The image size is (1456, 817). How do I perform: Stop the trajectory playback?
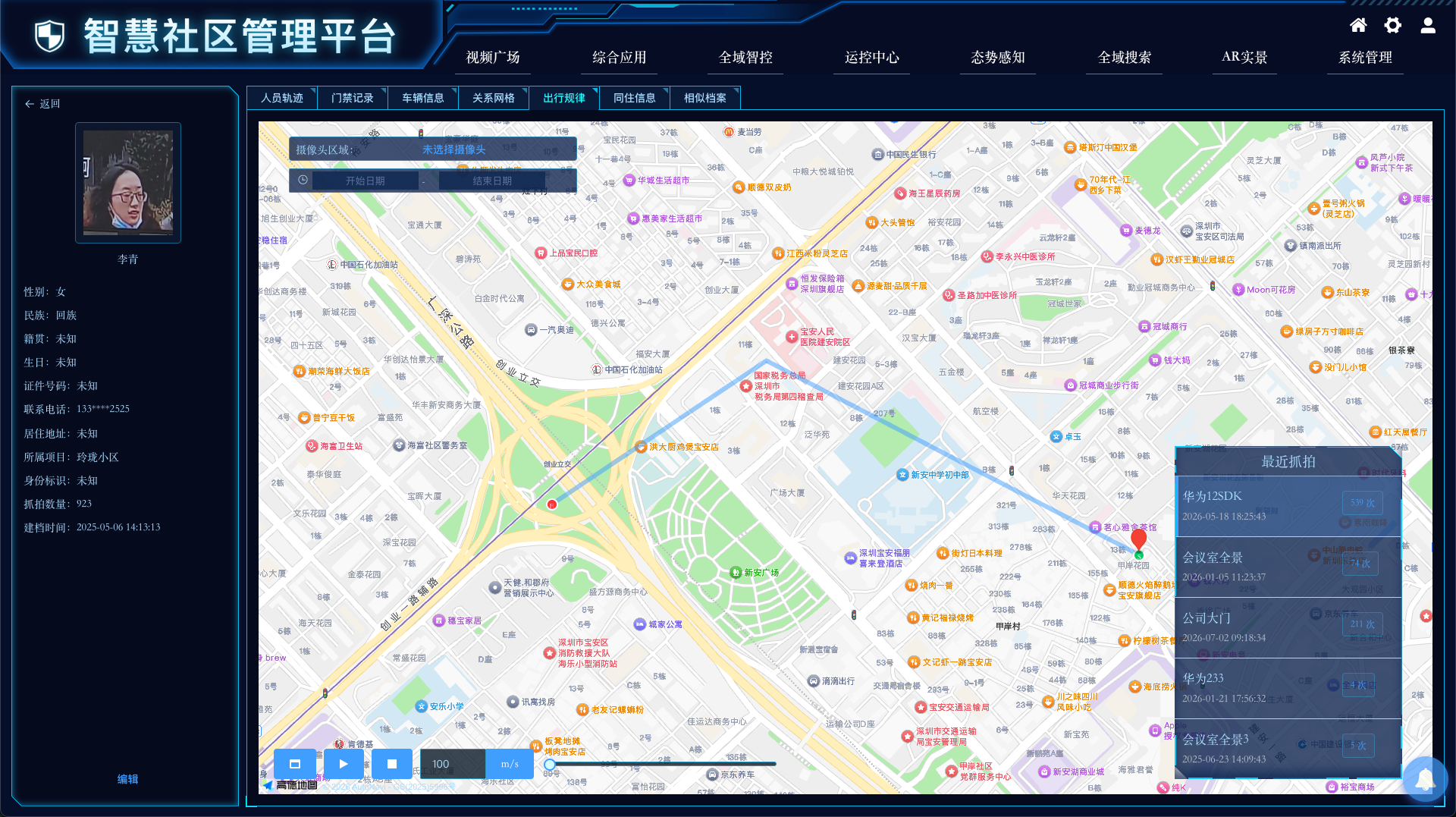[392, 764]
